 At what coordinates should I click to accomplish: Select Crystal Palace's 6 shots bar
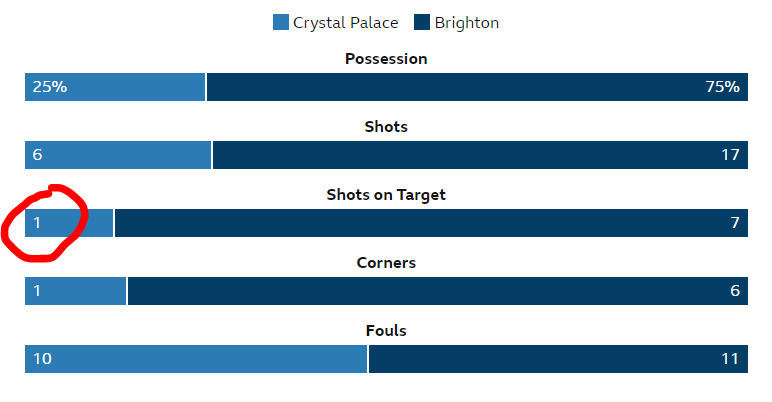(118, 155)
